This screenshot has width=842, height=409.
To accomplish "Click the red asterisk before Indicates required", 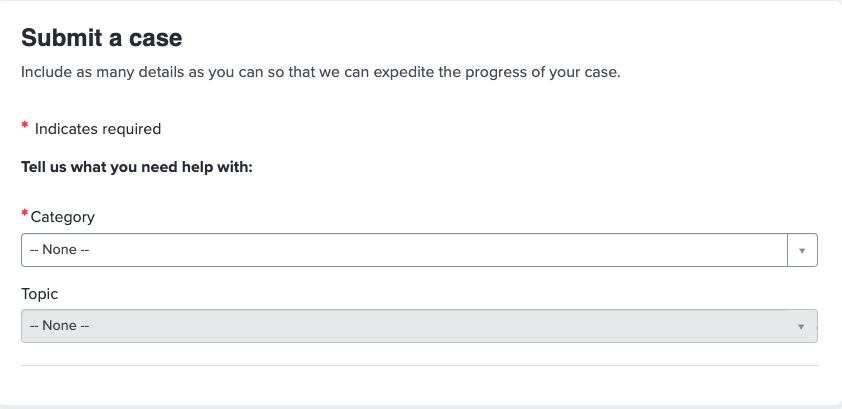I will [25, 127].
